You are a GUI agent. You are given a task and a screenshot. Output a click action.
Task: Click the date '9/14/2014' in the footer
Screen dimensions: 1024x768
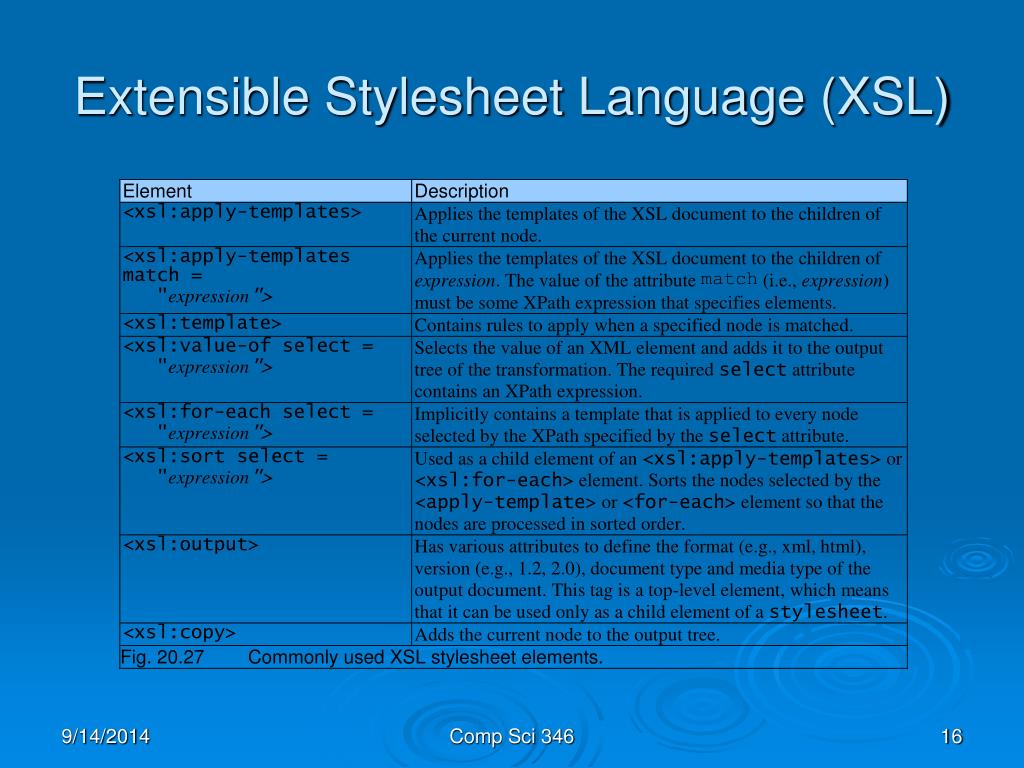pyautogui.click(x=105, y=737)
